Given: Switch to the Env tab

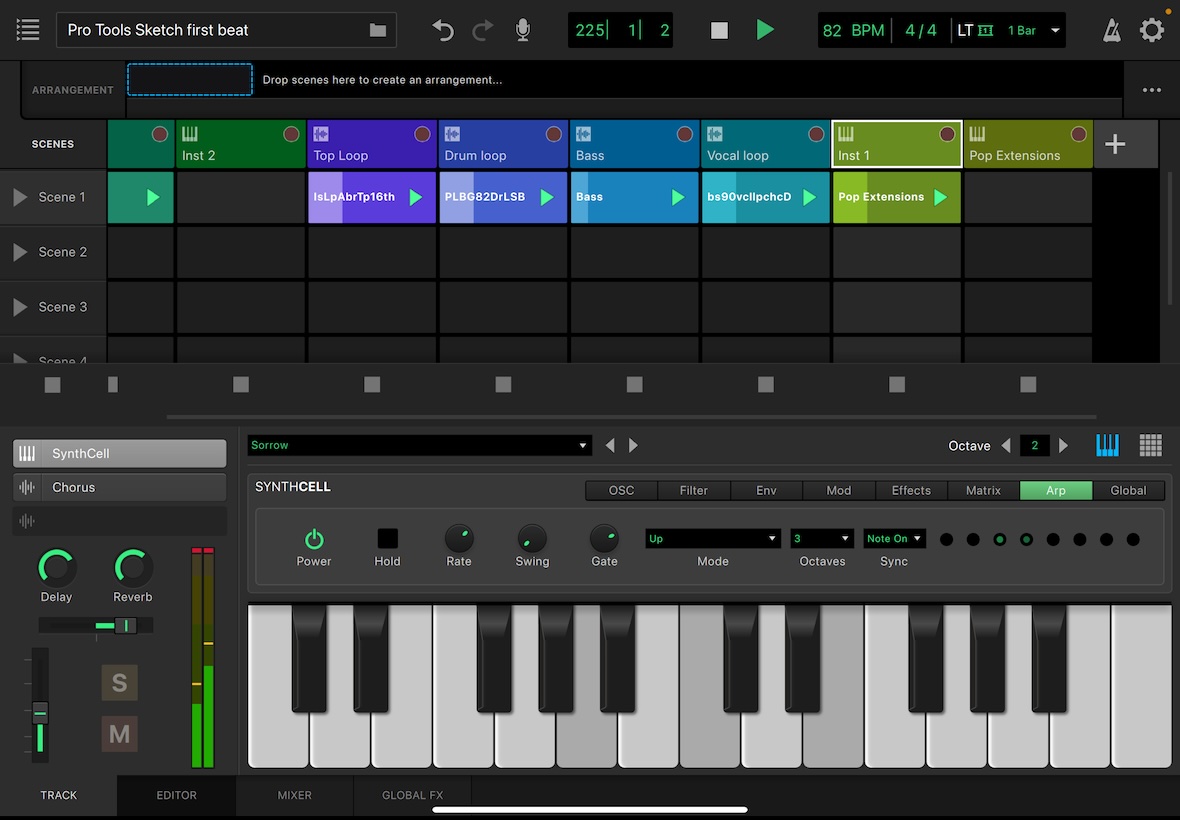Looking at the screenshot, I should 766,490.
